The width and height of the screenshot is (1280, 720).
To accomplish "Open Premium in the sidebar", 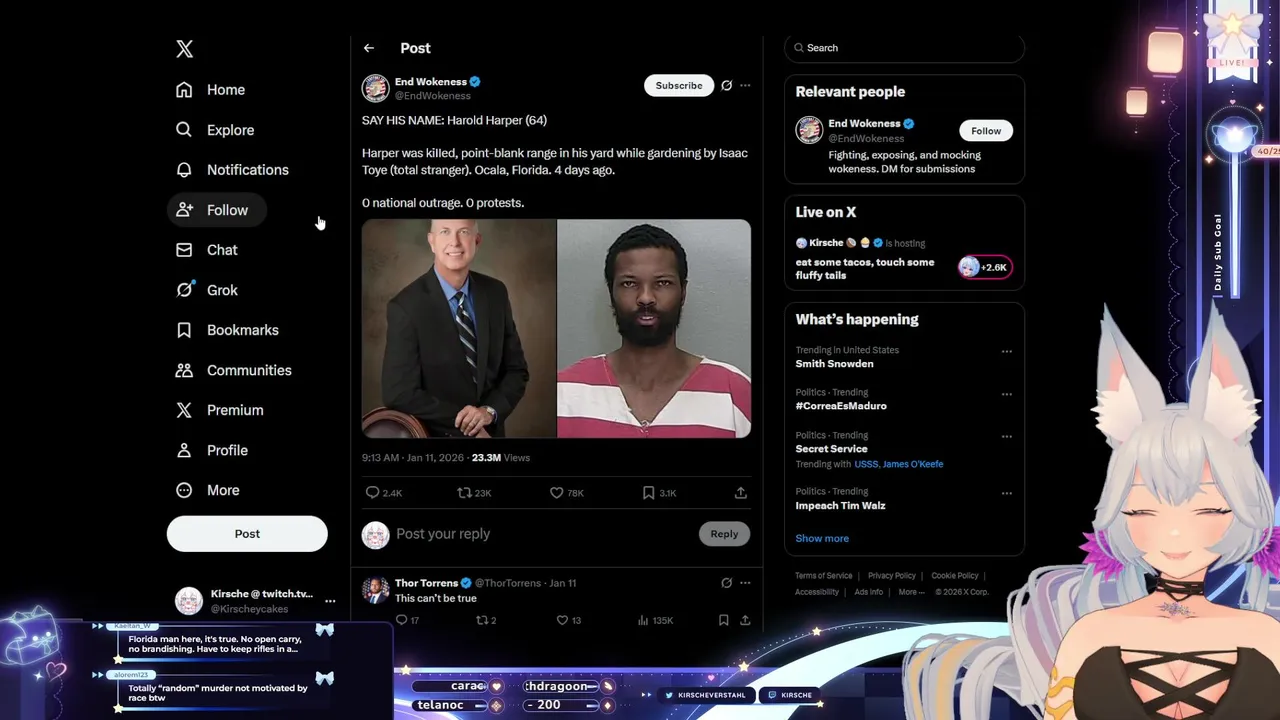I will click(220, 410).
